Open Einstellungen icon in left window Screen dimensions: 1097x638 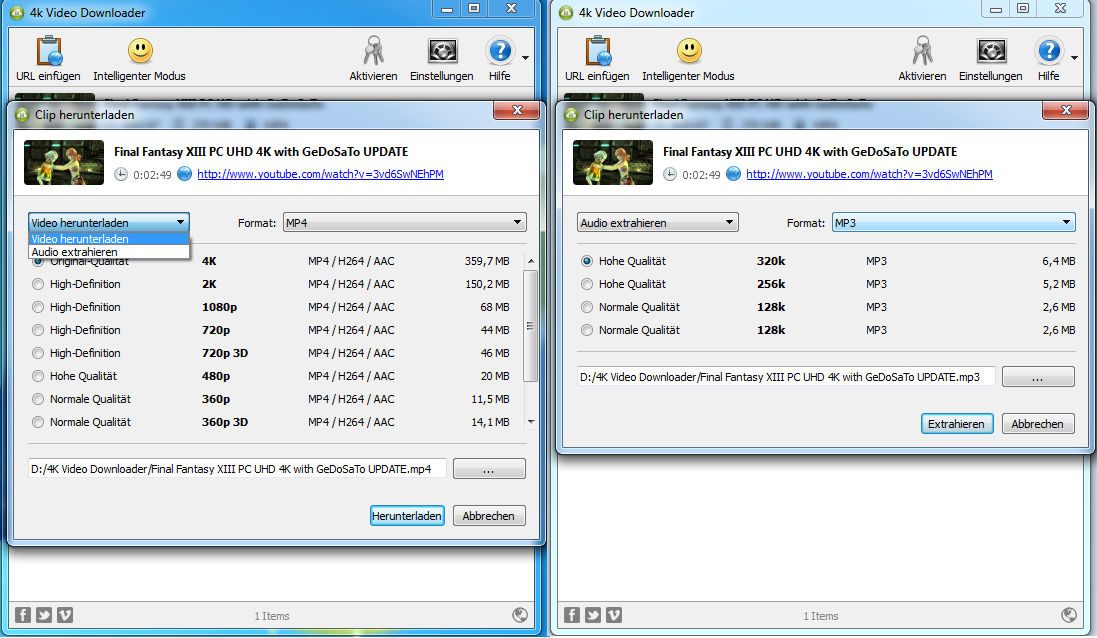tap(442, 51)
